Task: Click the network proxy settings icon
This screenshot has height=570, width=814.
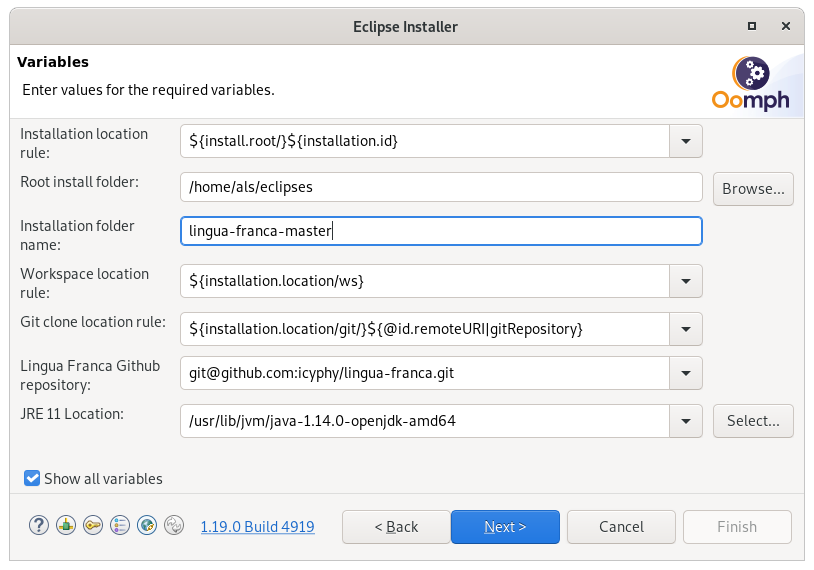Action: [66, 526]
